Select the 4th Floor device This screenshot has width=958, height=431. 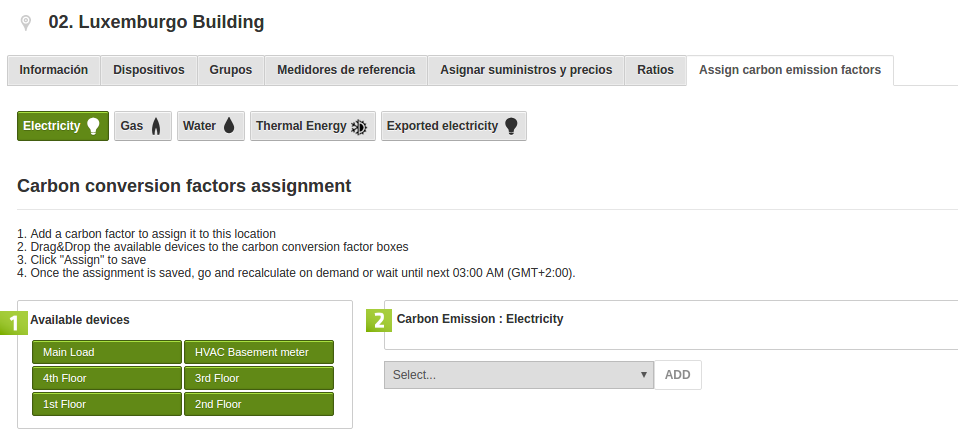click(x=107, y=378)
